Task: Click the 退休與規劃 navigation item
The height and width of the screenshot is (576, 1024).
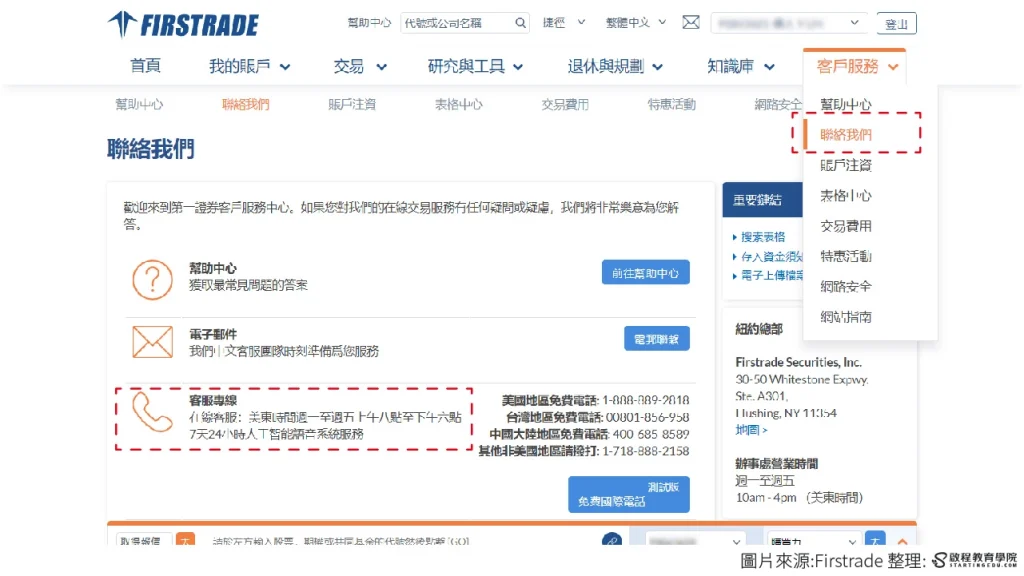Action: (605, 66)
